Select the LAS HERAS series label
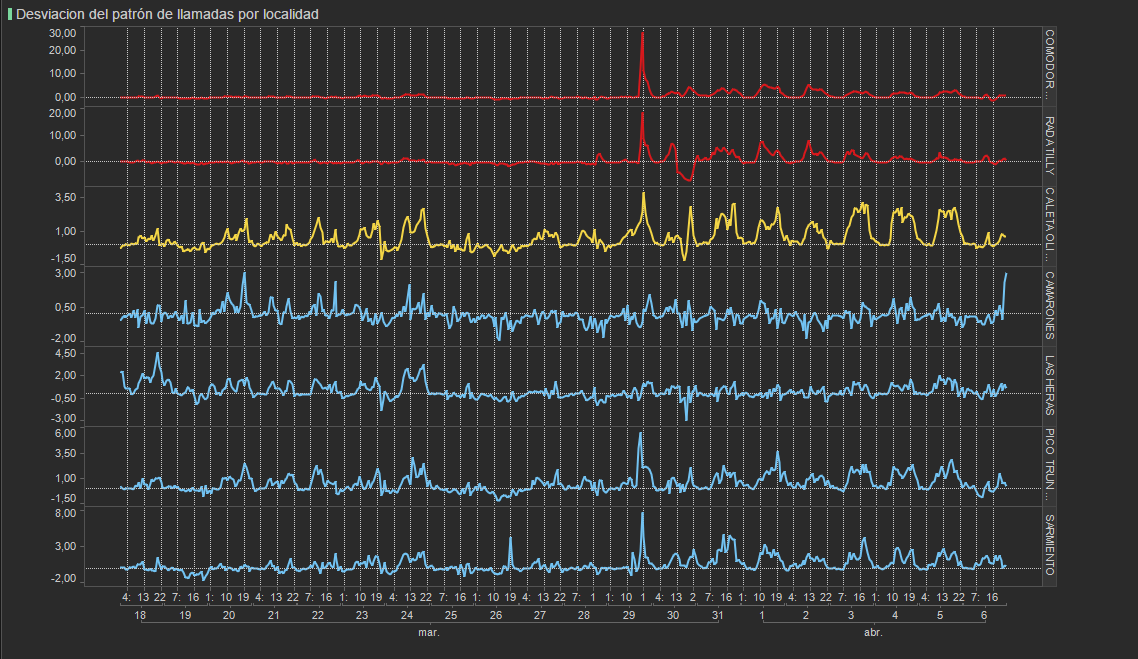 pyautogui.click(x=1049, y=385)
